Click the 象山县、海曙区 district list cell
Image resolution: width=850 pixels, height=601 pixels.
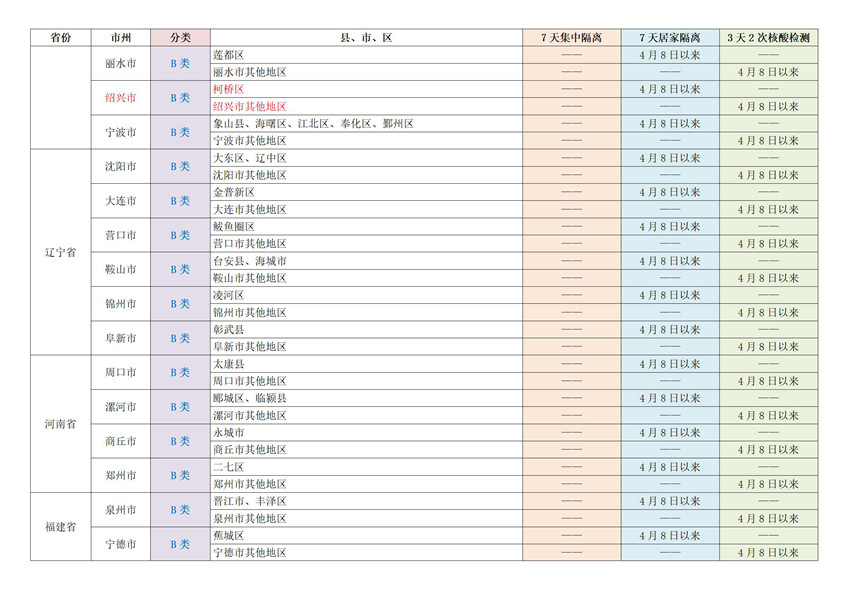pos(313,124)
